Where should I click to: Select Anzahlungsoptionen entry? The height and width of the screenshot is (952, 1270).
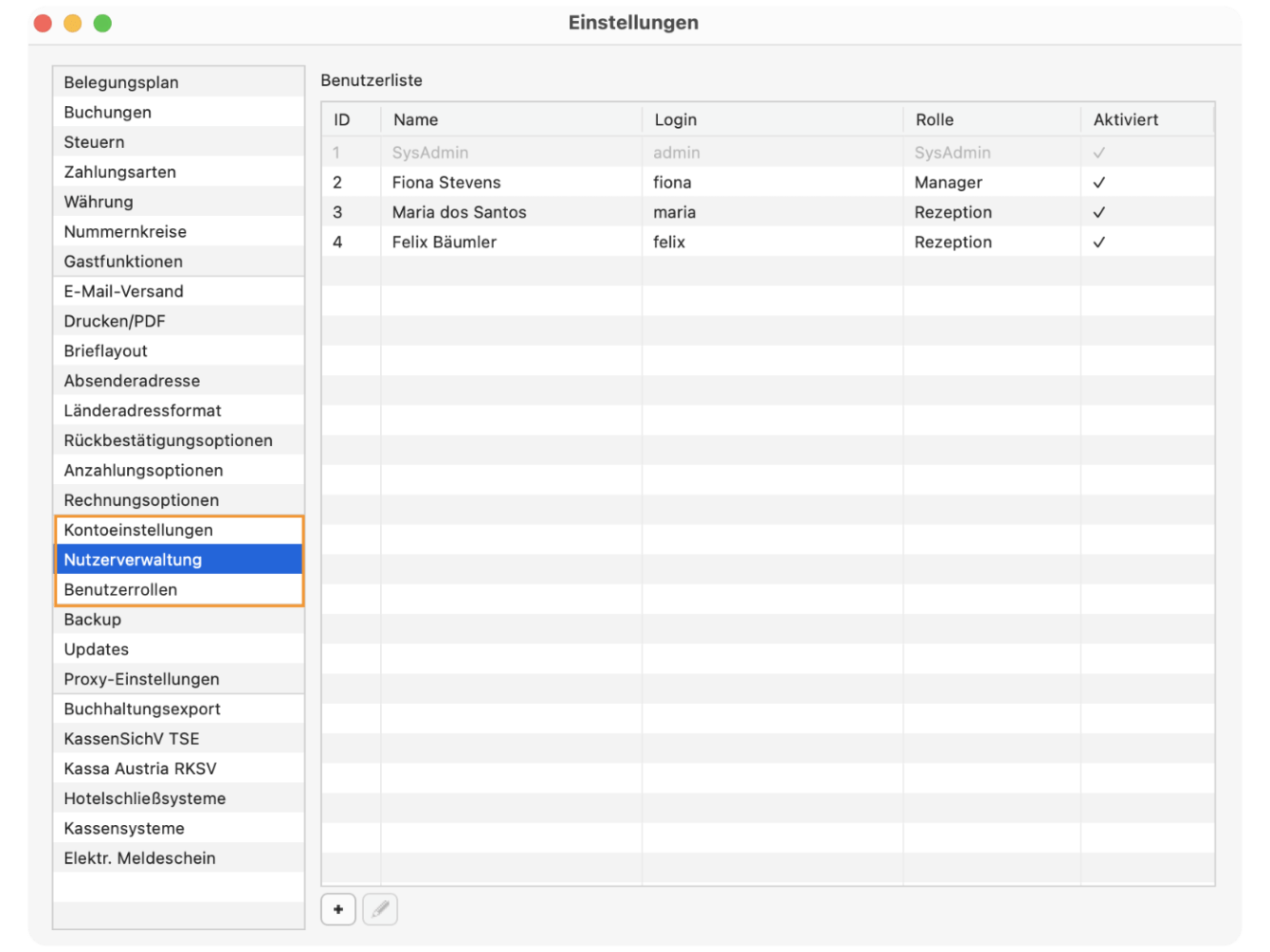click(x=178, y=470)
